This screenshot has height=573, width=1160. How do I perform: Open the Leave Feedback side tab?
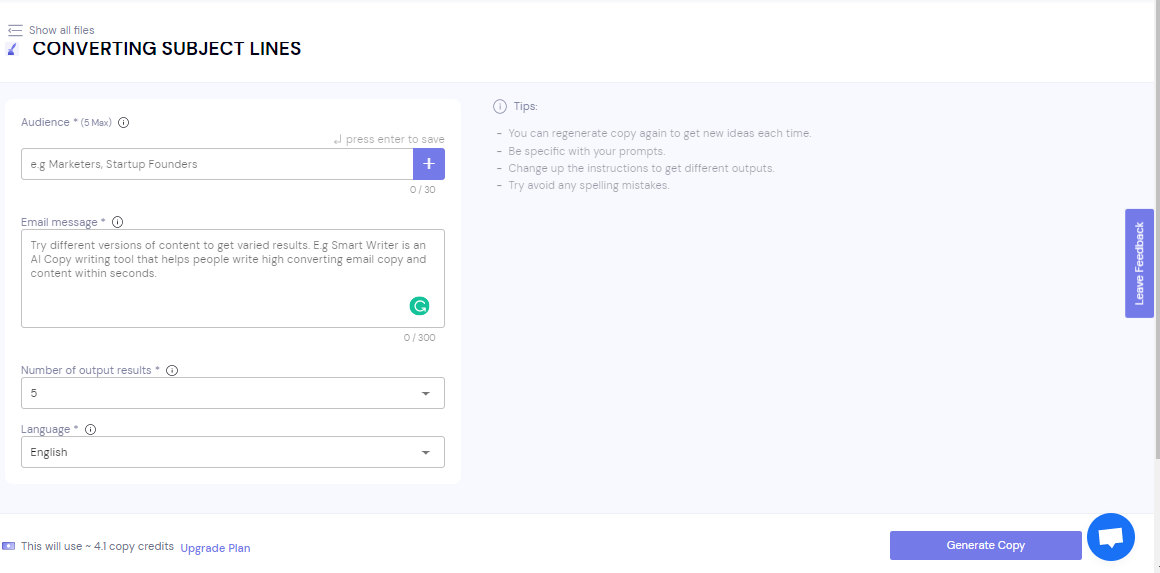tap(1139, 263)
